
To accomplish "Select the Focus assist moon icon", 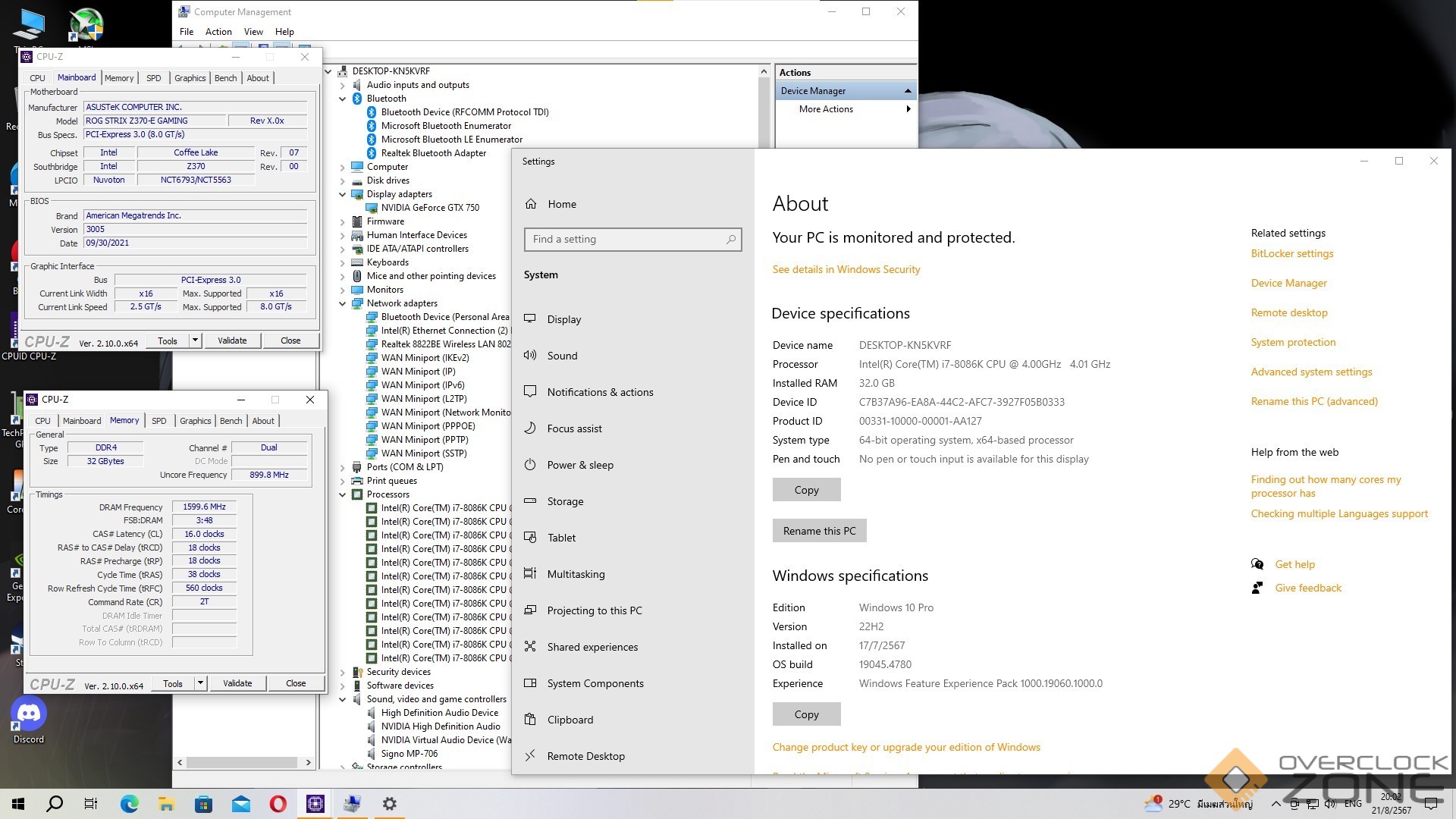I will point(530,428).
